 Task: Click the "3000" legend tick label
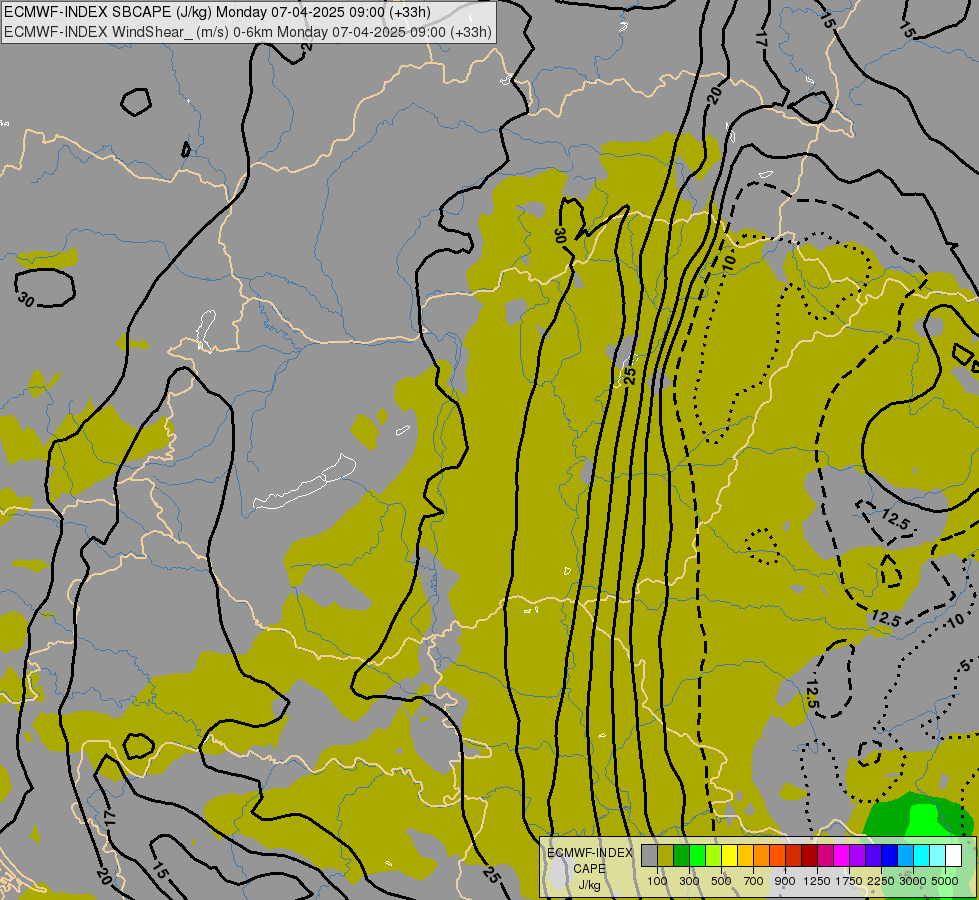pyautogui.click(x=913, y=881)
